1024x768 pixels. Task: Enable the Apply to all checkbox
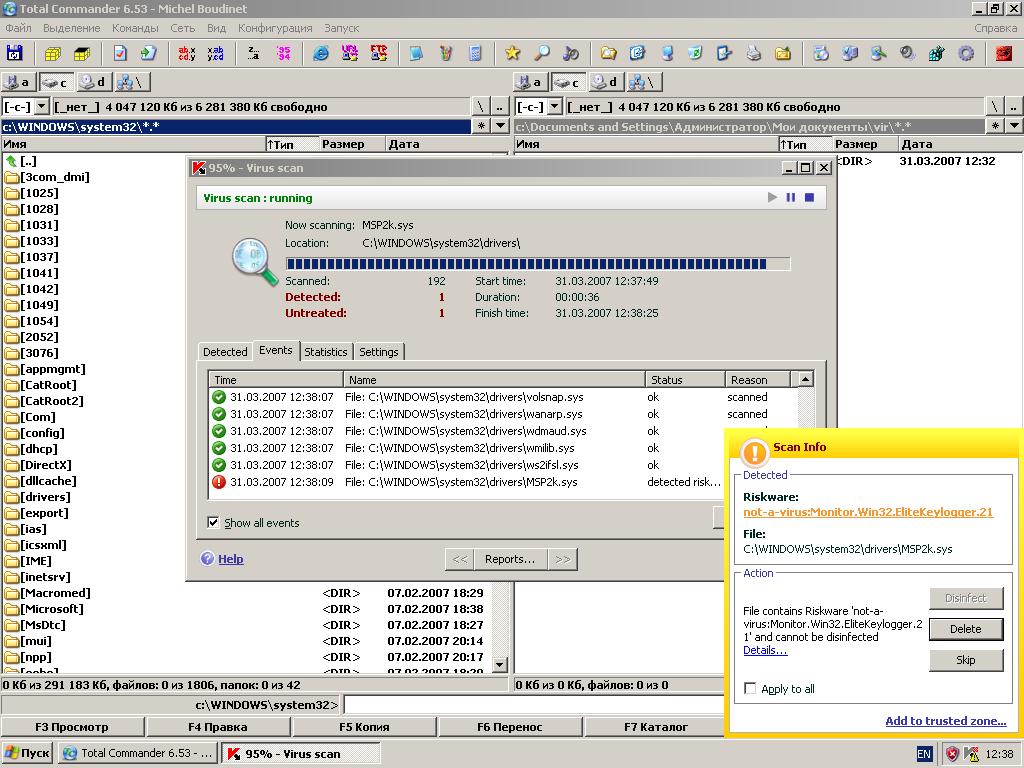pos(750,688)
